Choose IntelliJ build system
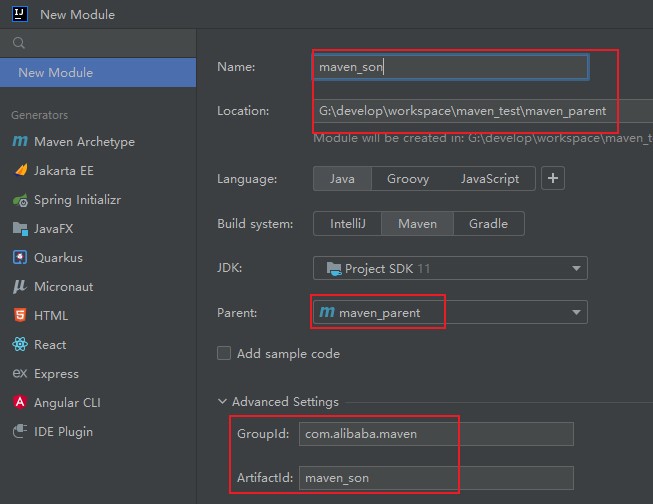The width and height of the screenshot is (653, 504). tap(347, 224)
